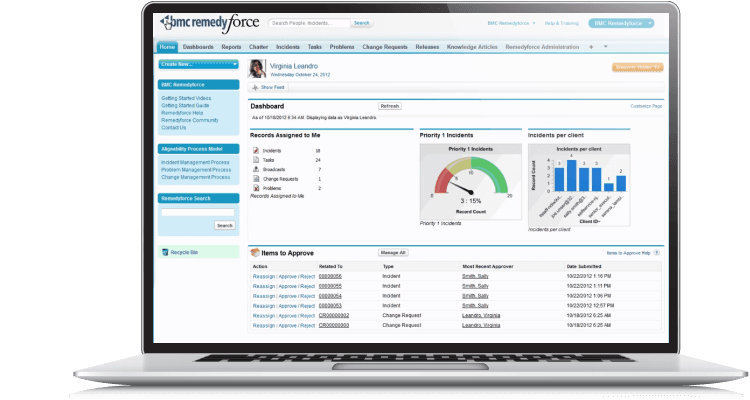Select the Tasks tab
Viewport: 750px width, 400px height.
[x=314, y=47]
